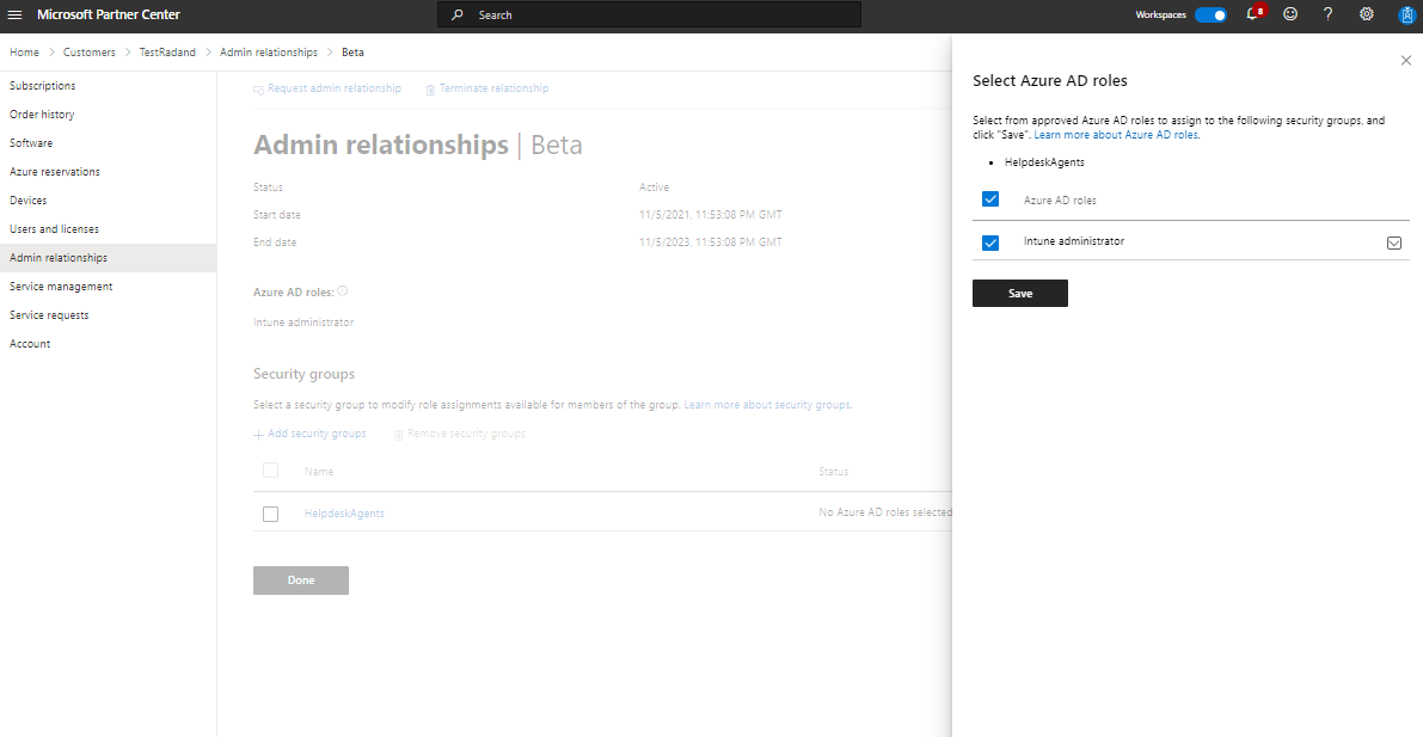Viewport: 1423px width, 737px height.
Task: Click the start date value 11/5/2021
Action: [711, 215]
